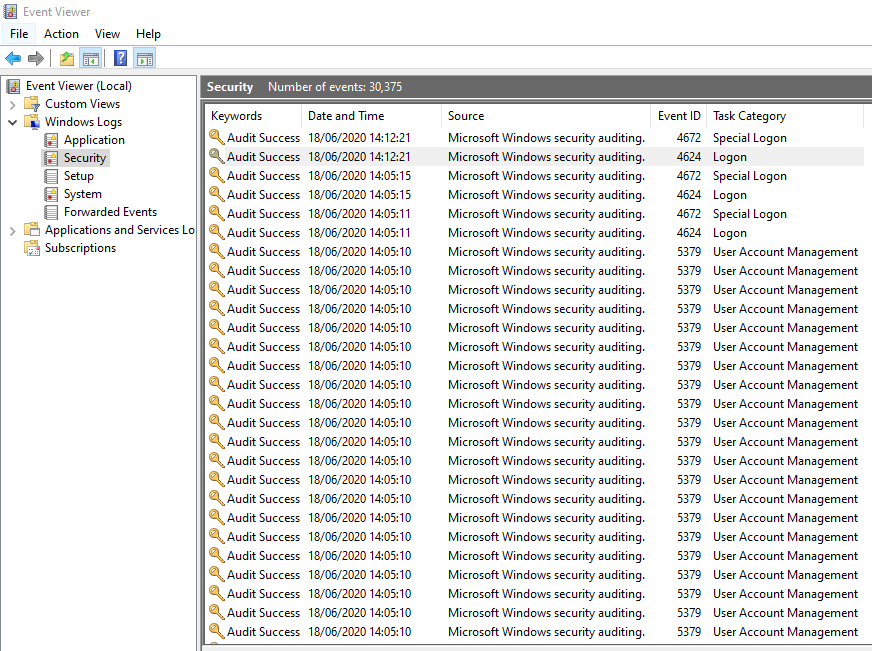Click the Setup log icon
This screenshot has width=872, height=651.
coord(51,176)
